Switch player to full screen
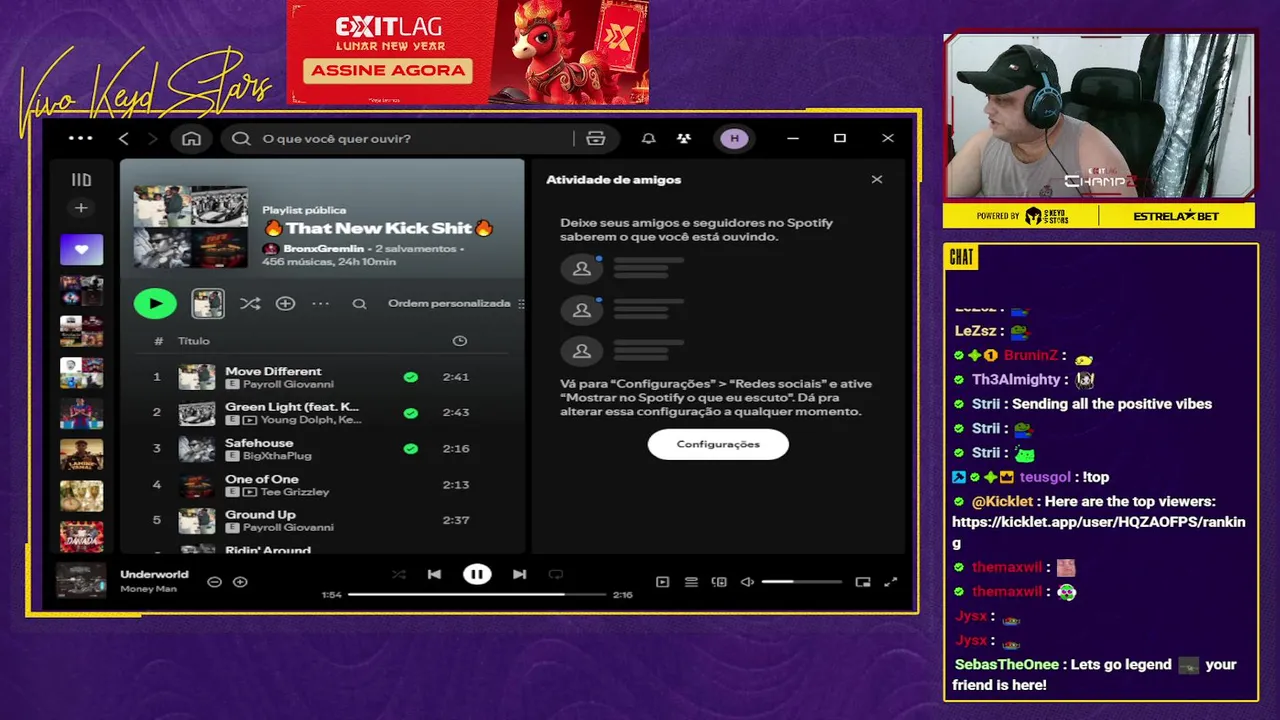The width and height of the screenshot is (1280, 720). coord(891,581)
